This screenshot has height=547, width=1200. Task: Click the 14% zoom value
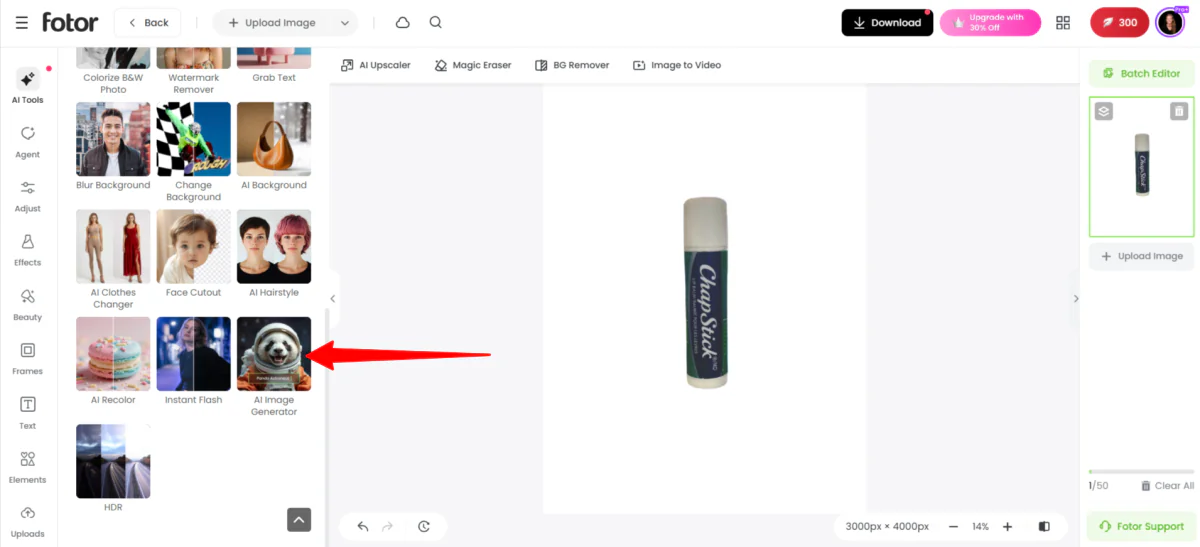point(980,526)
